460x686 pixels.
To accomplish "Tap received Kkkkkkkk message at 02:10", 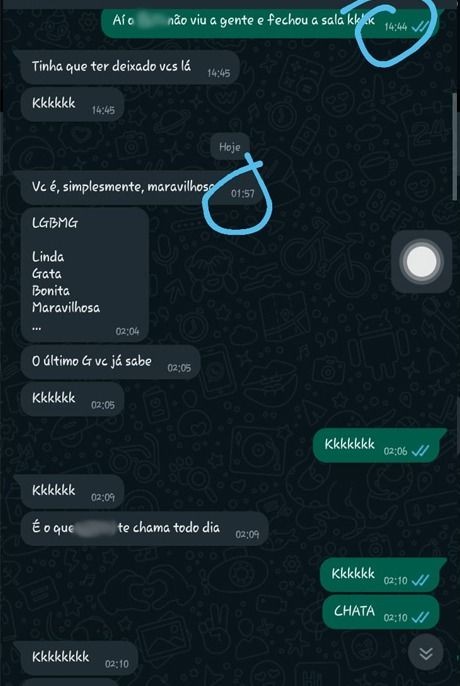I will [x=80, y=658].
